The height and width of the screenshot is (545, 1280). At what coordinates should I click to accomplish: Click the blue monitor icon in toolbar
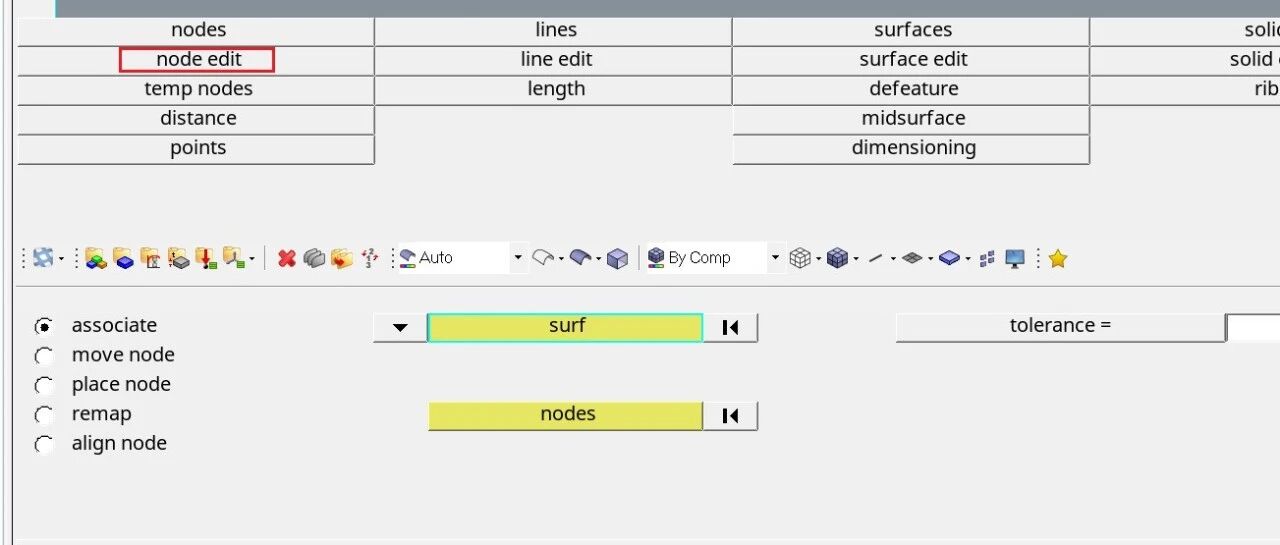pos(1015,258)
